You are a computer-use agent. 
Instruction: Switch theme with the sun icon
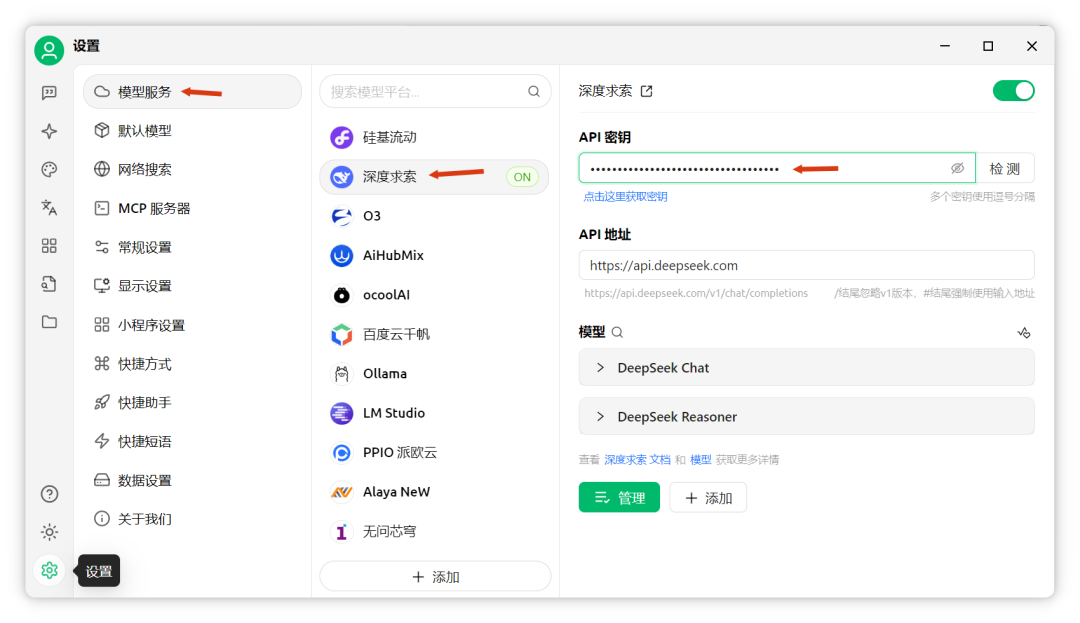click(49, 531)
